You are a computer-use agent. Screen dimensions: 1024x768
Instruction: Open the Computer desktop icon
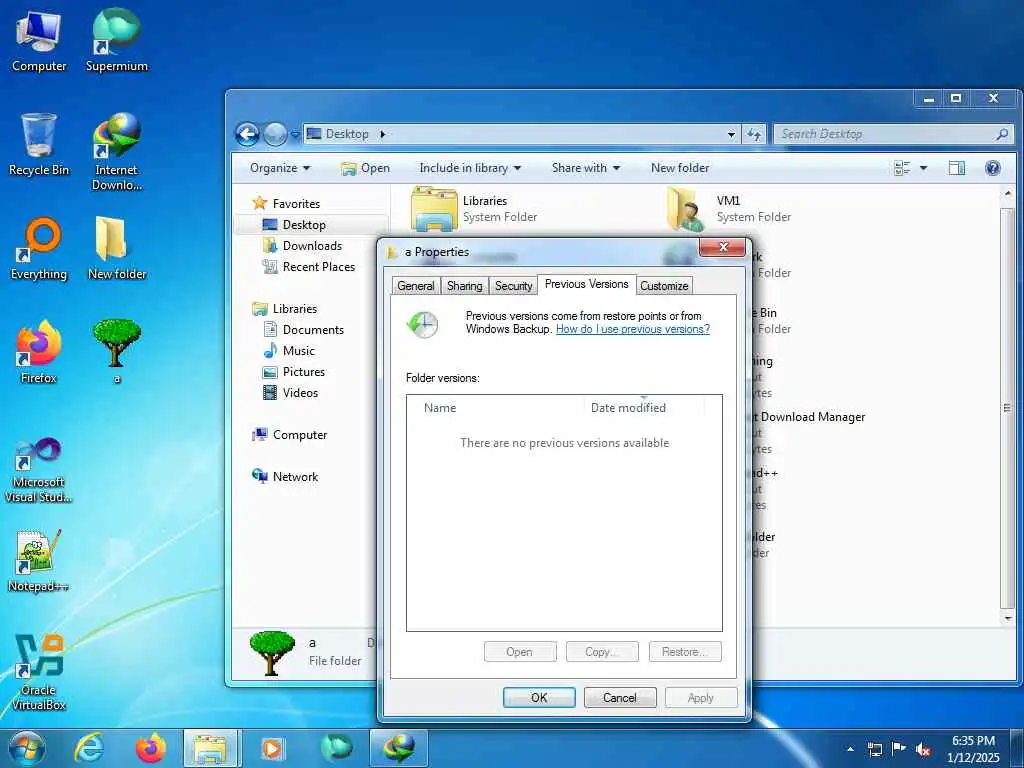pos(39,42)
